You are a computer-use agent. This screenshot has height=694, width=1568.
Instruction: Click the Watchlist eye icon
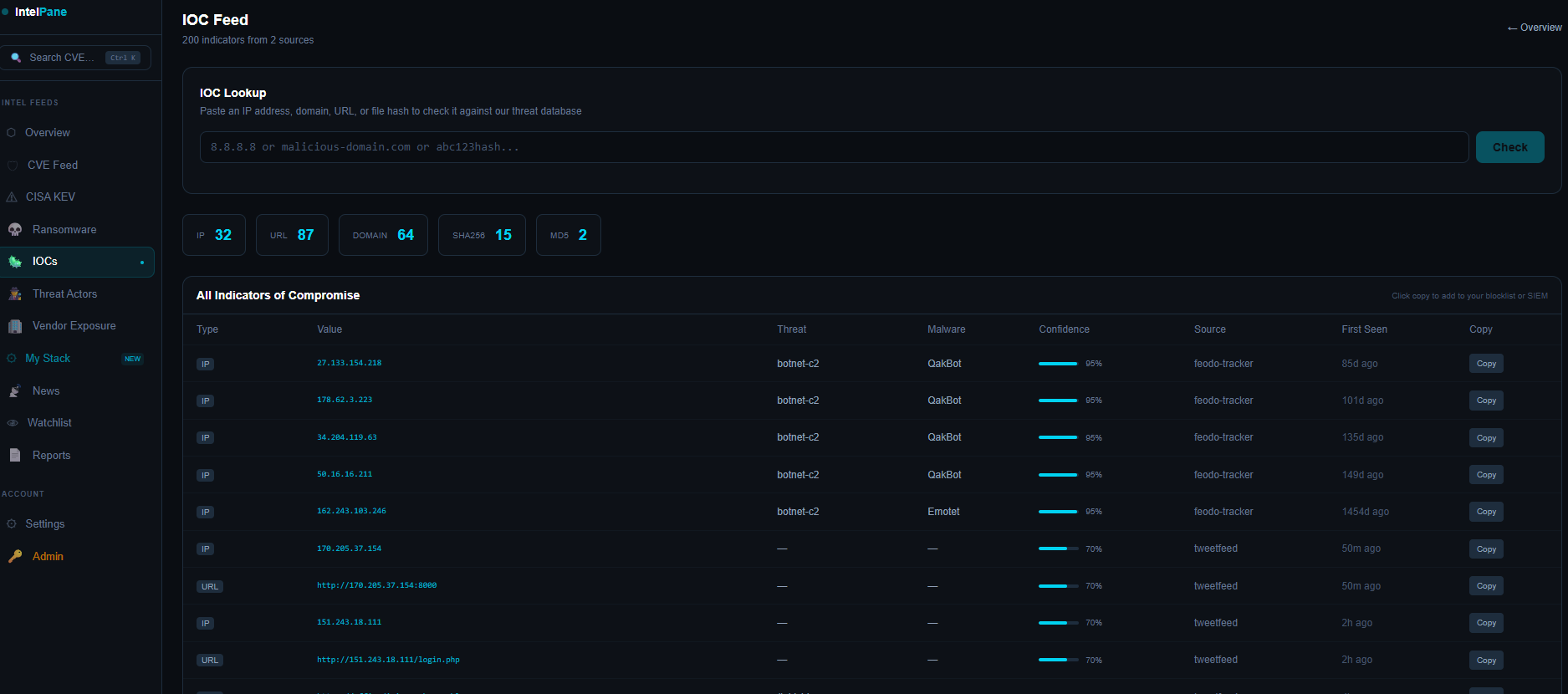12,423
